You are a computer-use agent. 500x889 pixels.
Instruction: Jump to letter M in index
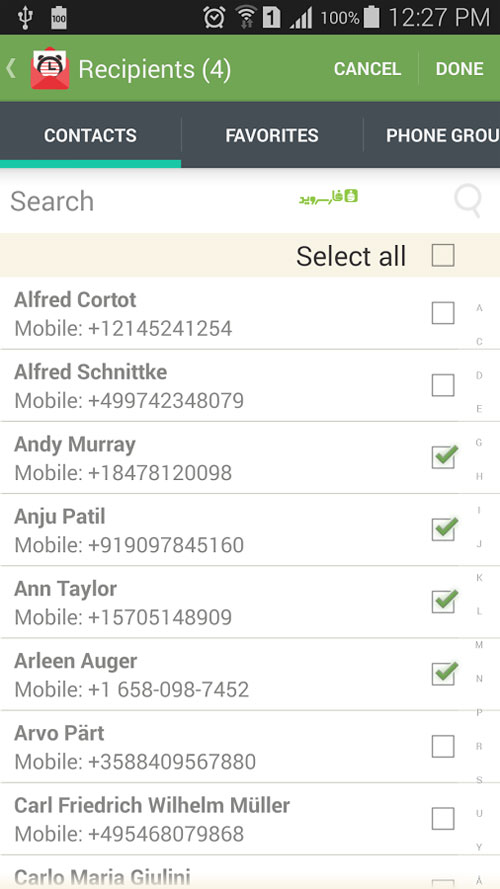pos(479,645)
